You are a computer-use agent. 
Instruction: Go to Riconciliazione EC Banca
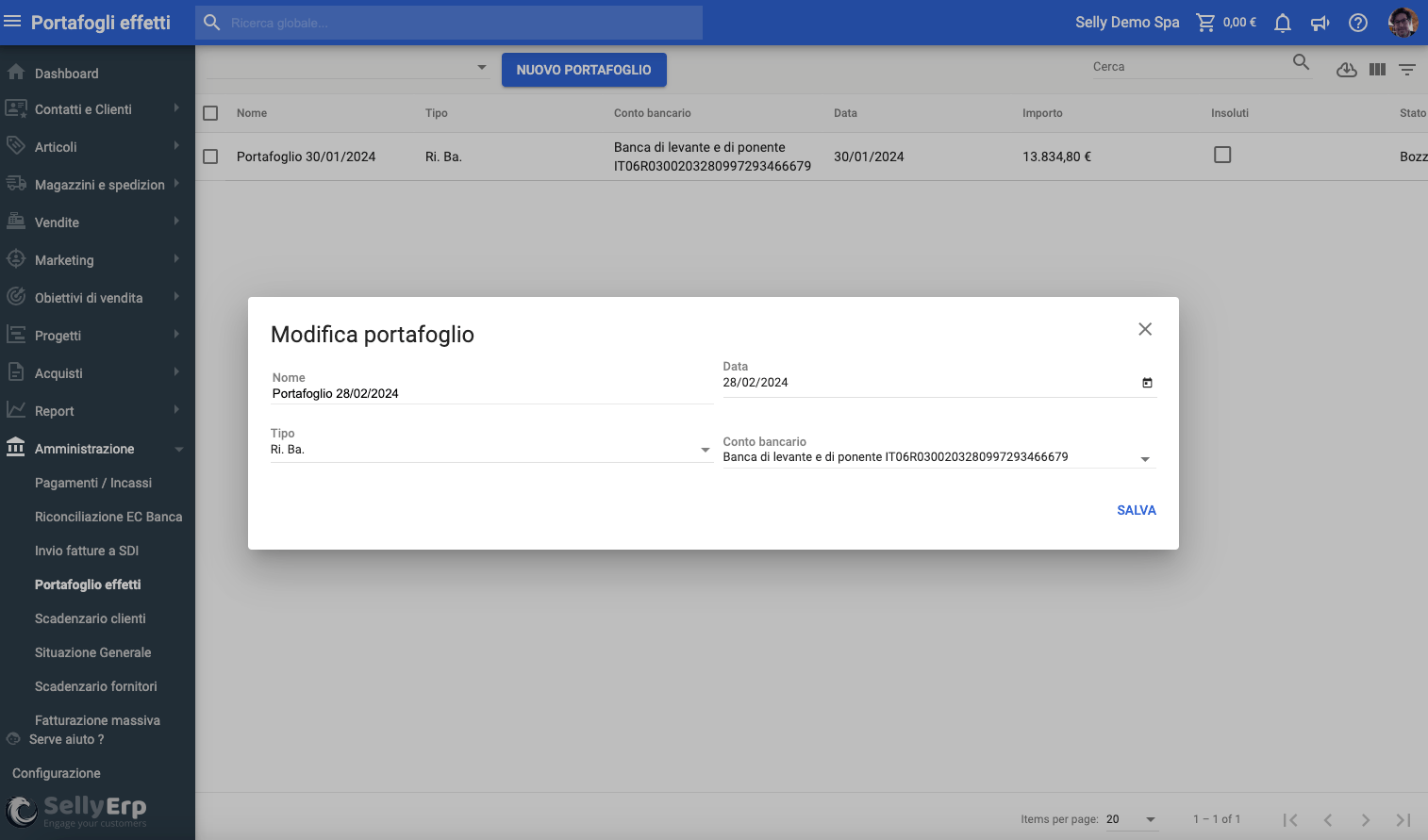tap(108, 517)
